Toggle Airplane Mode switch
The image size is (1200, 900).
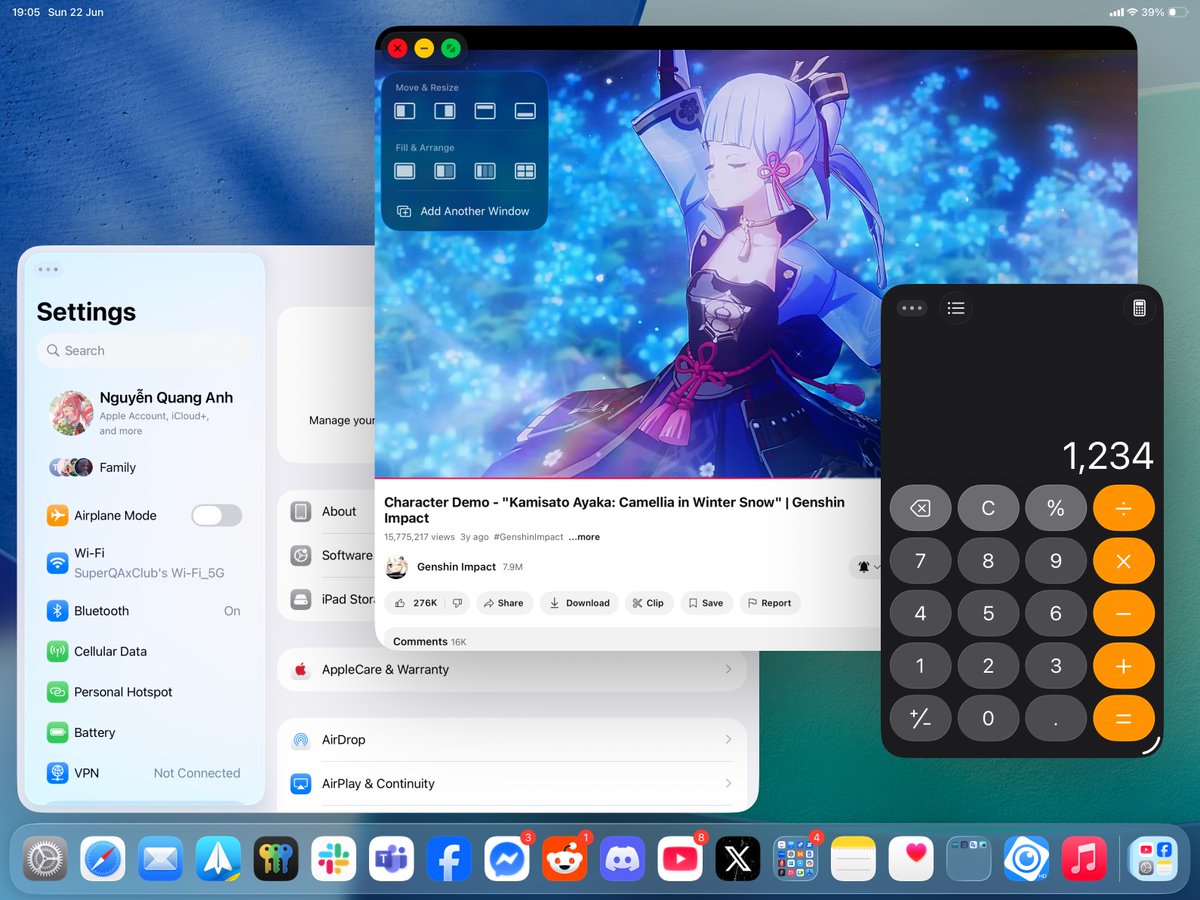(217, 515)
